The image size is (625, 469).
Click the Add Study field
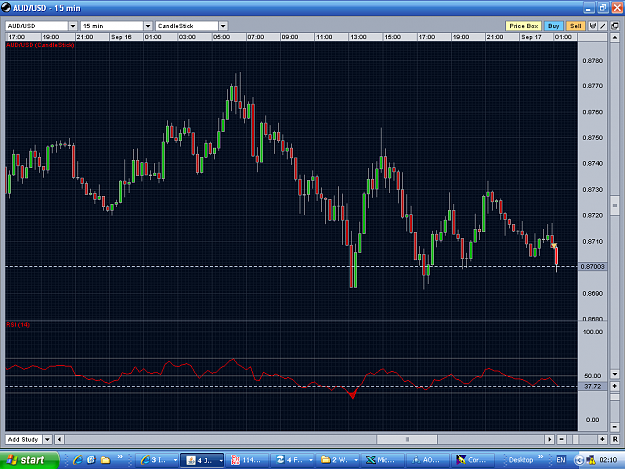click(24, 440)
